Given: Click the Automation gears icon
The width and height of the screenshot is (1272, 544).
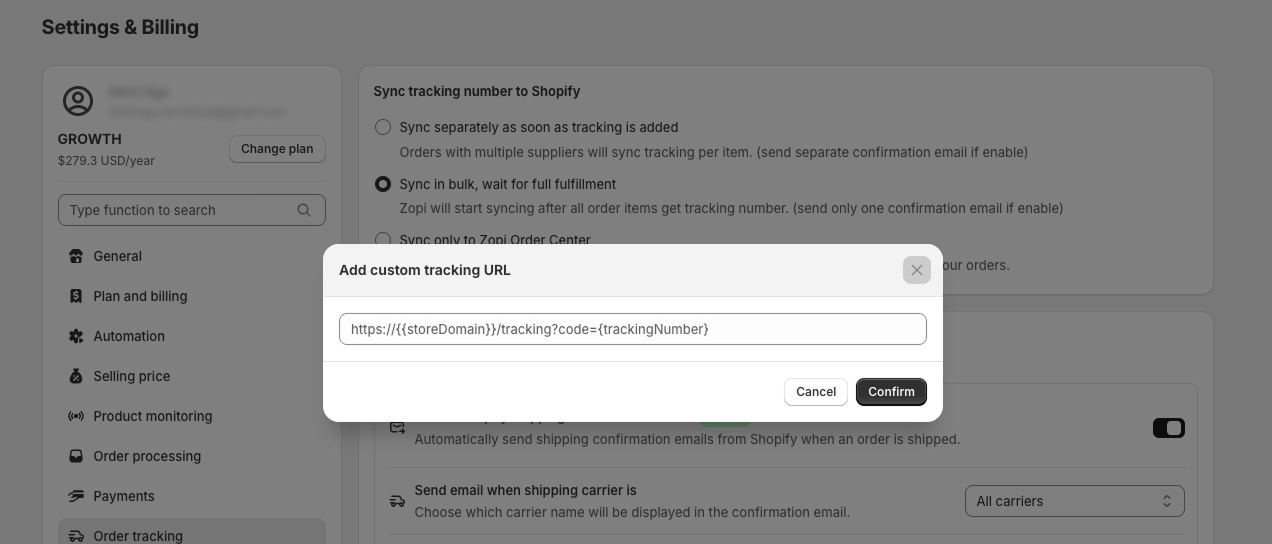Looking at the screenshot, I should point(76,336).
